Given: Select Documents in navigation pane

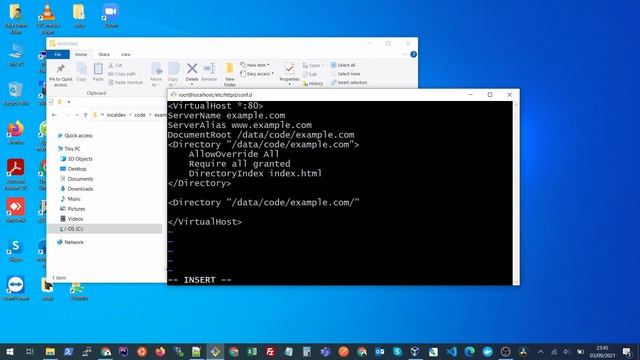Looking at the screenshot, I should click(x=77, y=179).
